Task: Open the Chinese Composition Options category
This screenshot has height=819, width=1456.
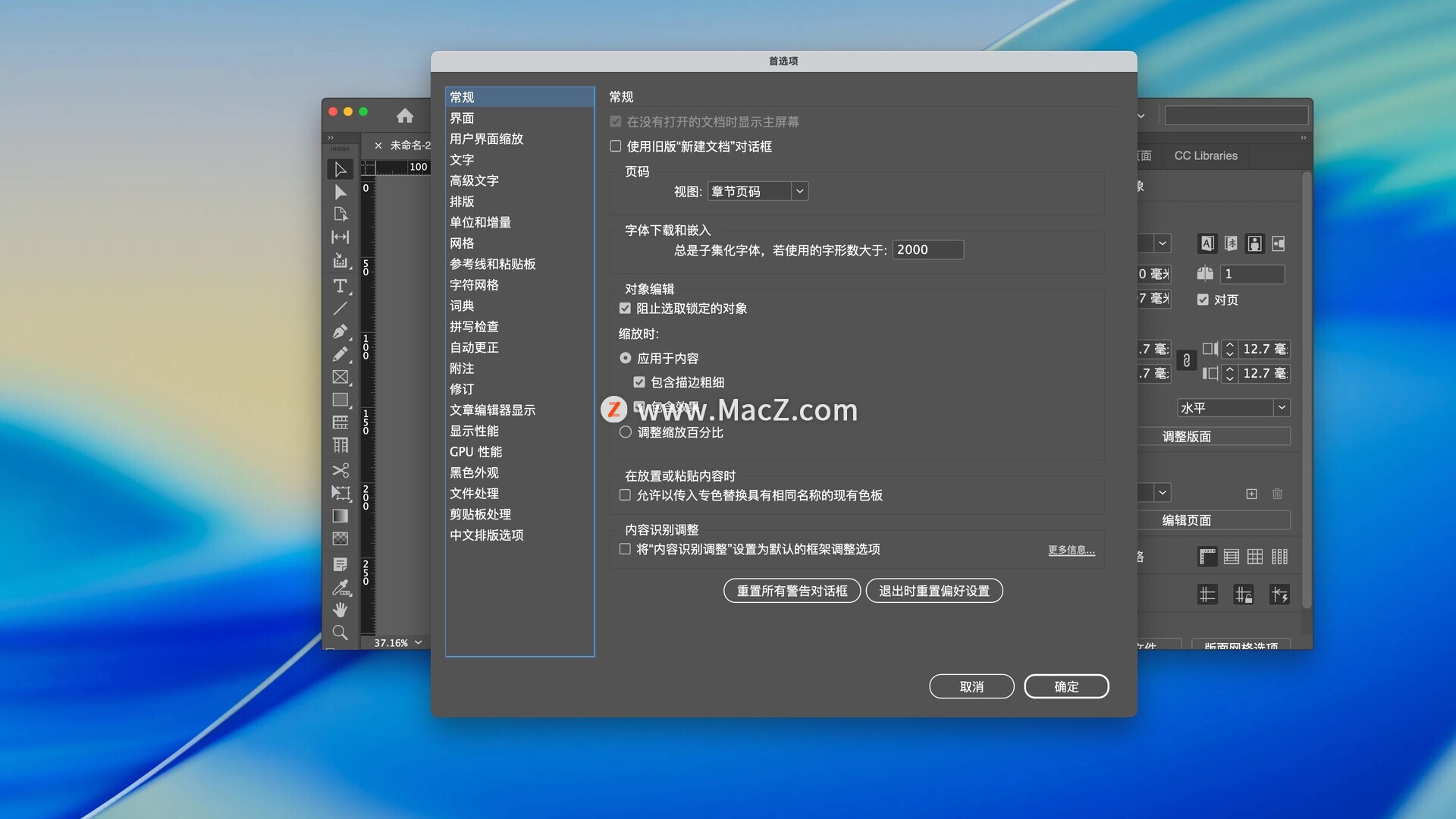Action: pos(519,535)
